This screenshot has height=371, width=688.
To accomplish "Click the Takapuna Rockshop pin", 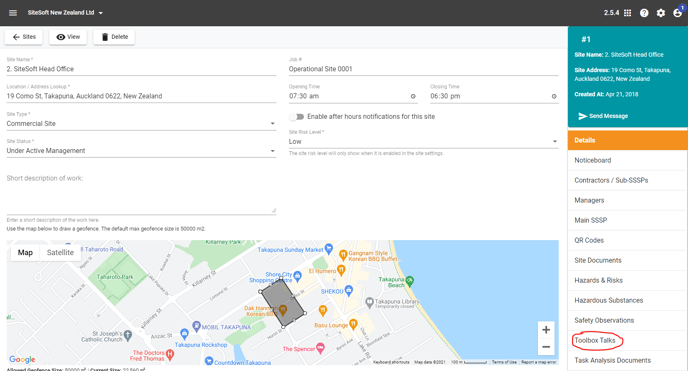I will [184, 335].
